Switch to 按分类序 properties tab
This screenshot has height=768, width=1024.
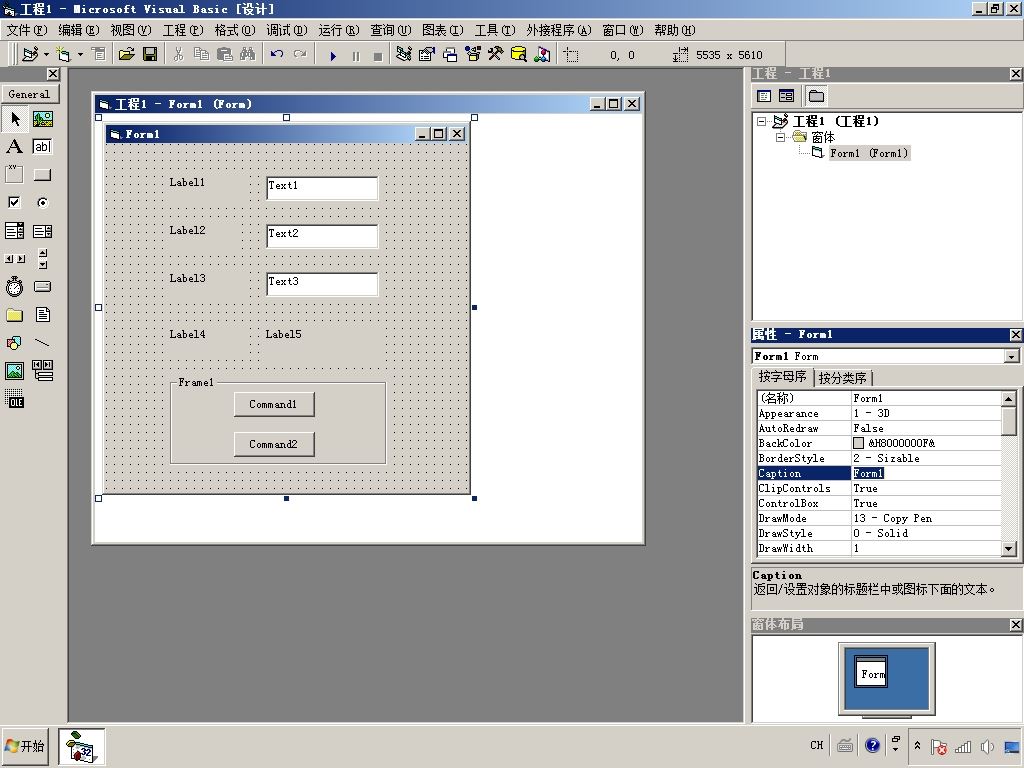(842, 378)
